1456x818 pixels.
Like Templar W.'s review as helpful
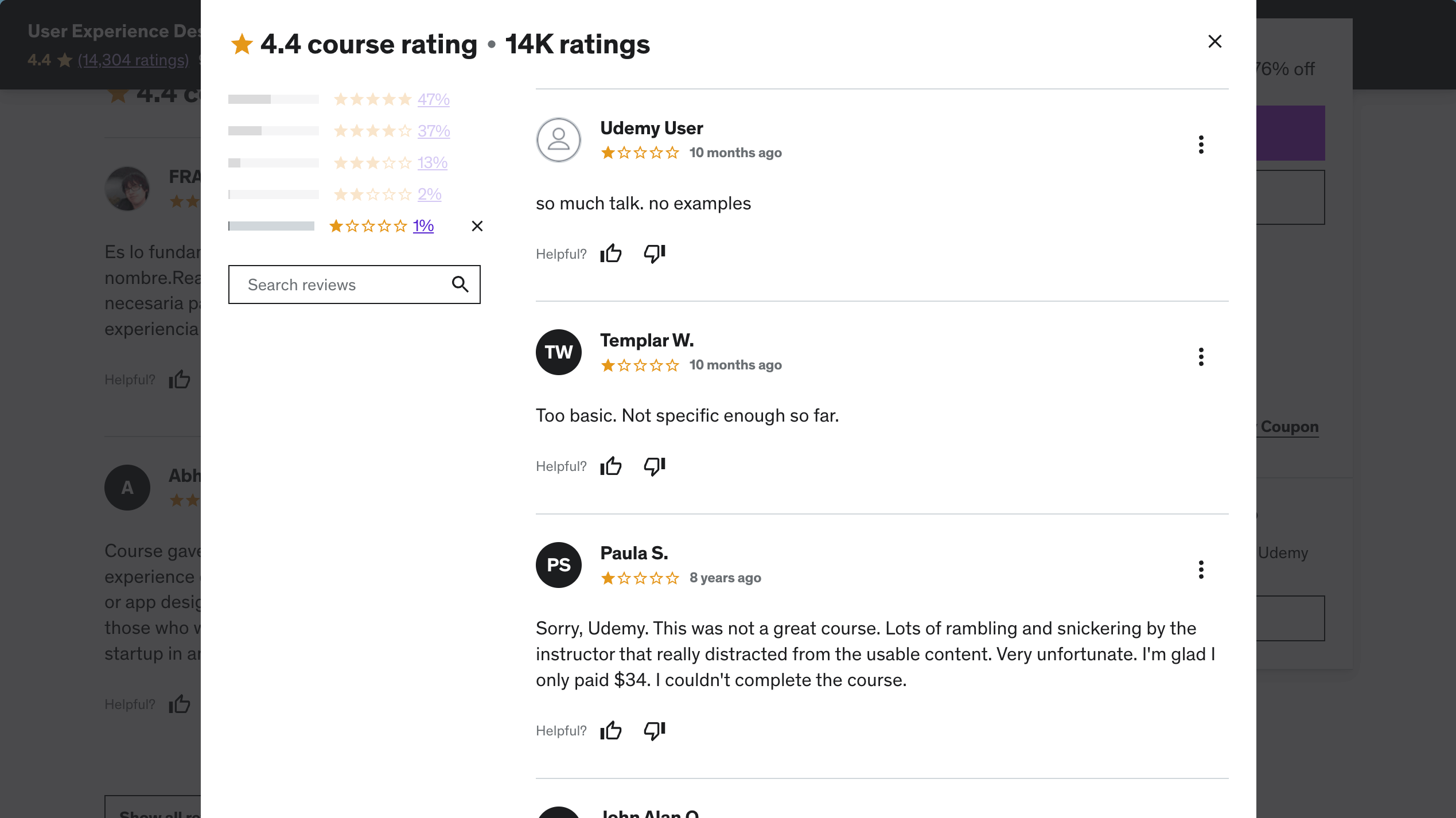[x=611, y=466]
